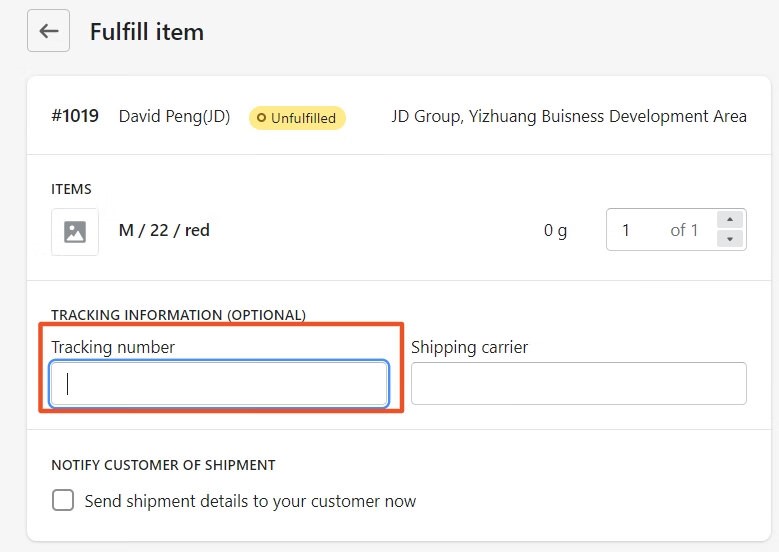Tick the send shipment details checkbox
The image size is (779, 552).
(63, 500)
